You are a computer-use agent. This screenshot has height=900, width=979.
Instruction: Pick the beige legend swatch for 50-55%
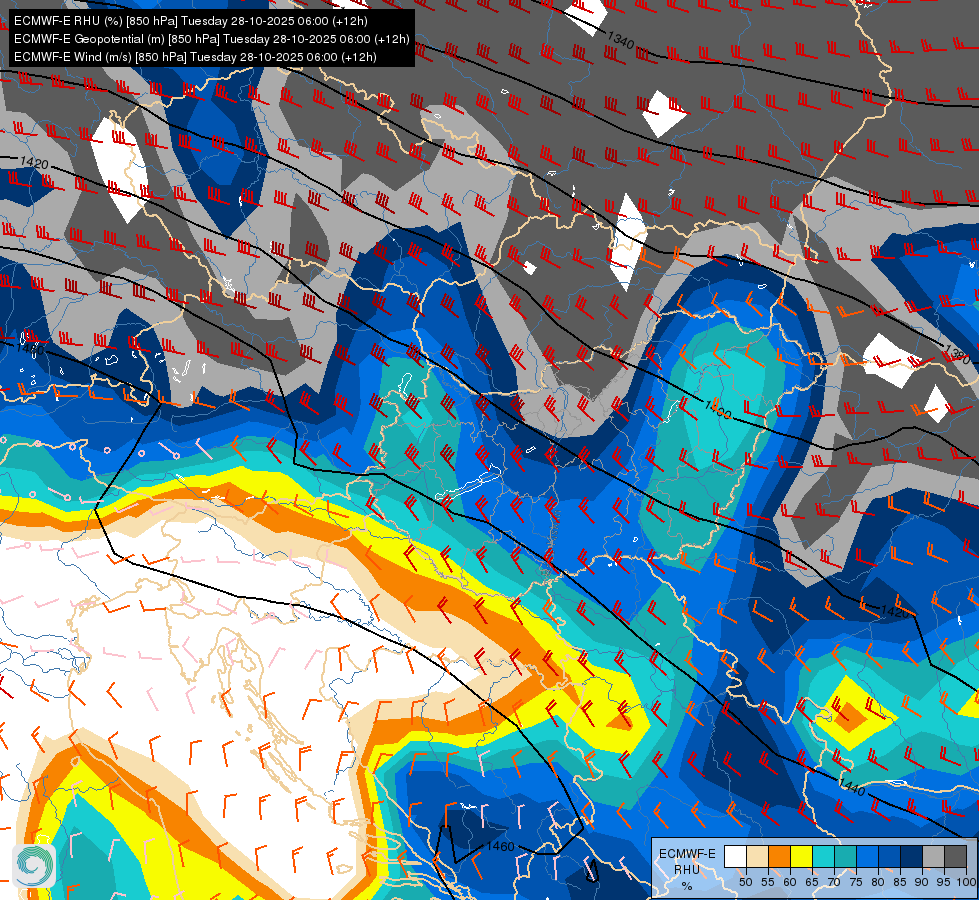click(x=757, y=856)
